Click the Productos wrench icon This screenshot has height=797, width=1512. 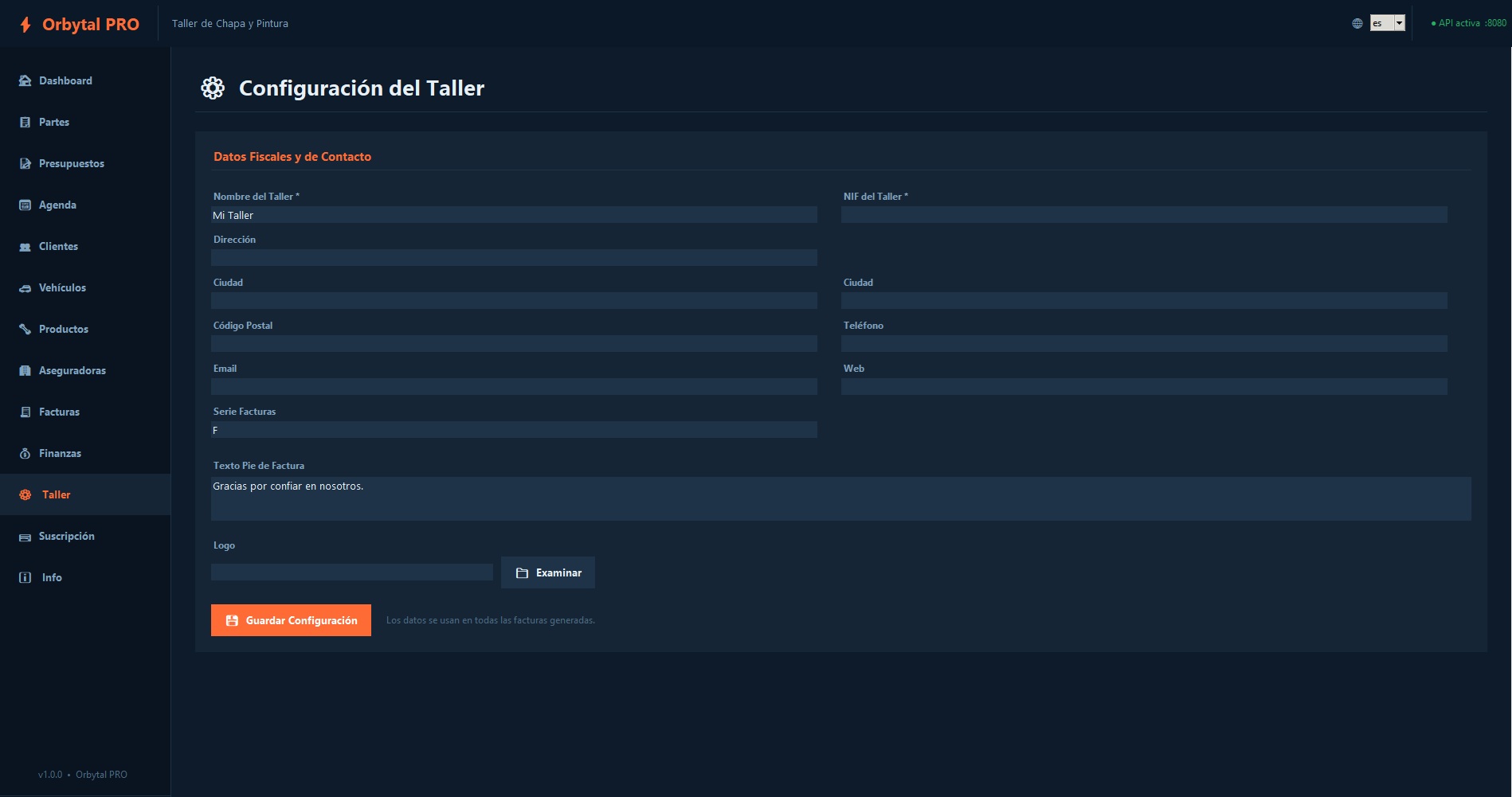point(25,330)
